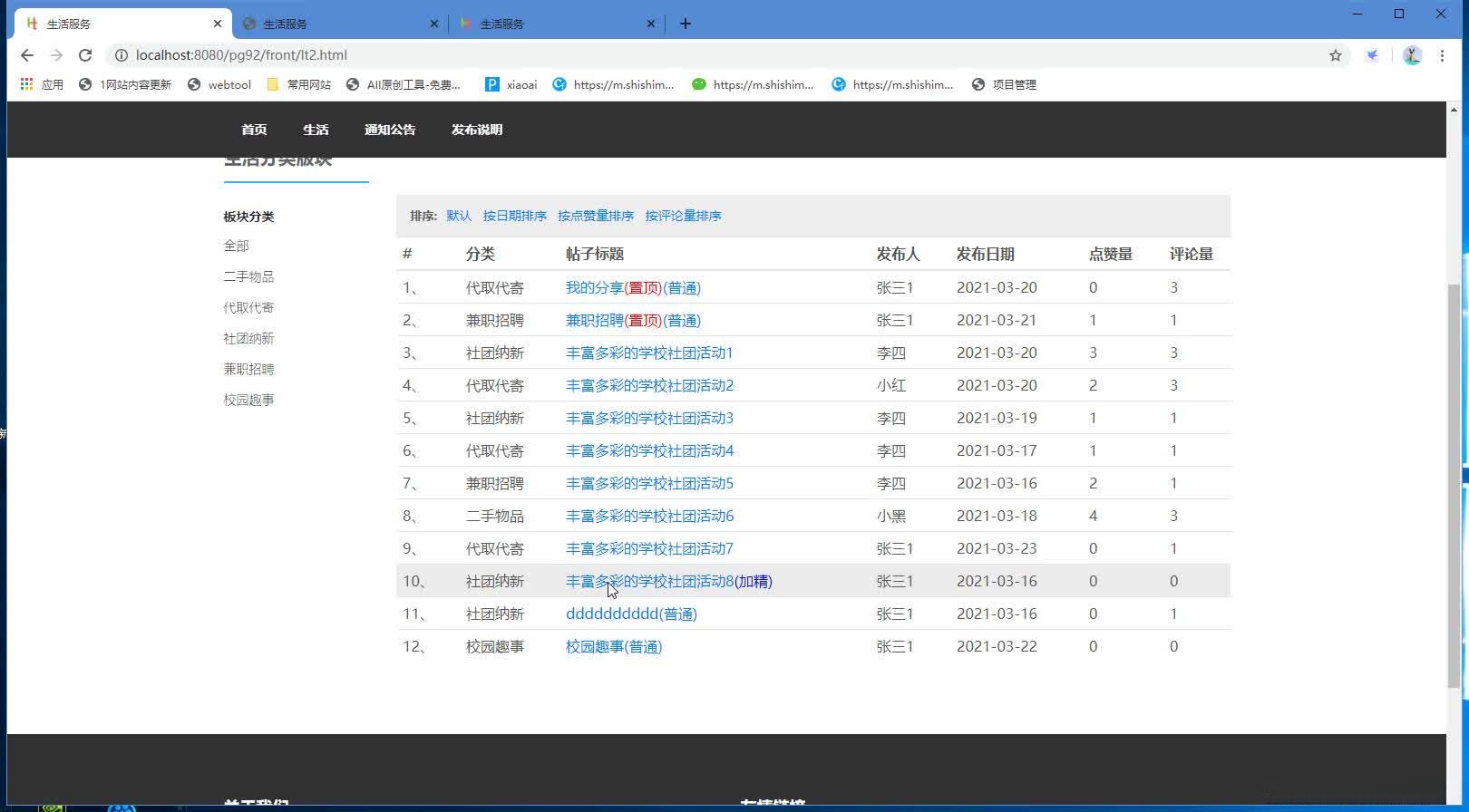Open the Apps grid shortcut in bookmarks bar
The height and width of the screenshot is (812, 1469).
(27, 84)
